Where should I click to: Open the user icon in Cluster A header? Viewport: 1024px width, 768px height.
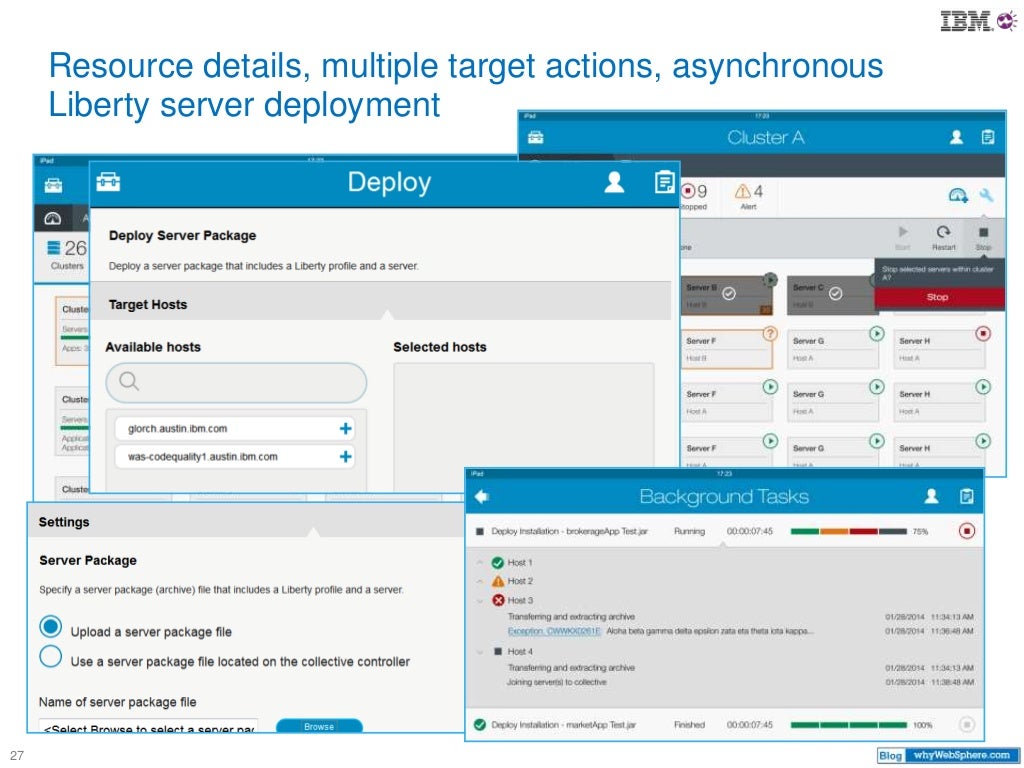pos(956,137)
